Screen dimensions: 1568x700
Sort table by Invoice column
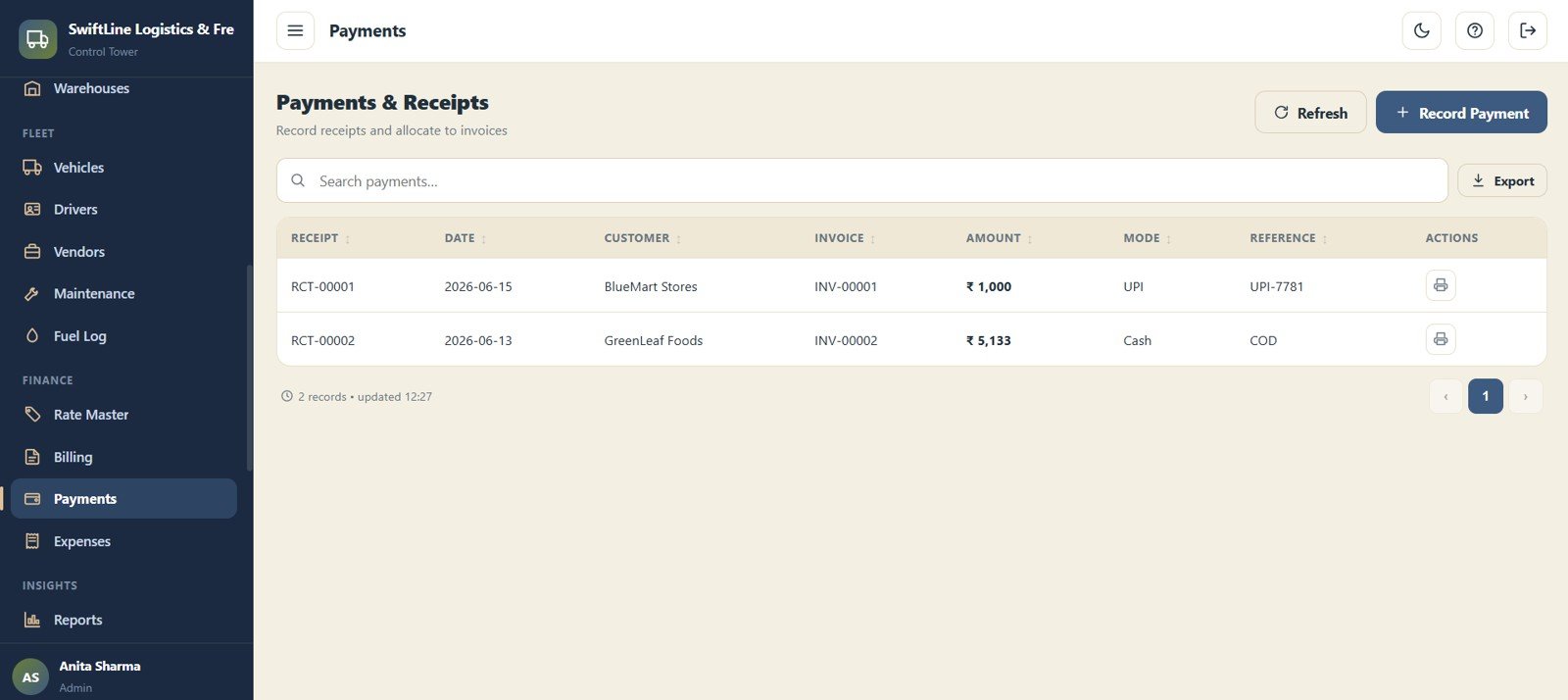845,238
